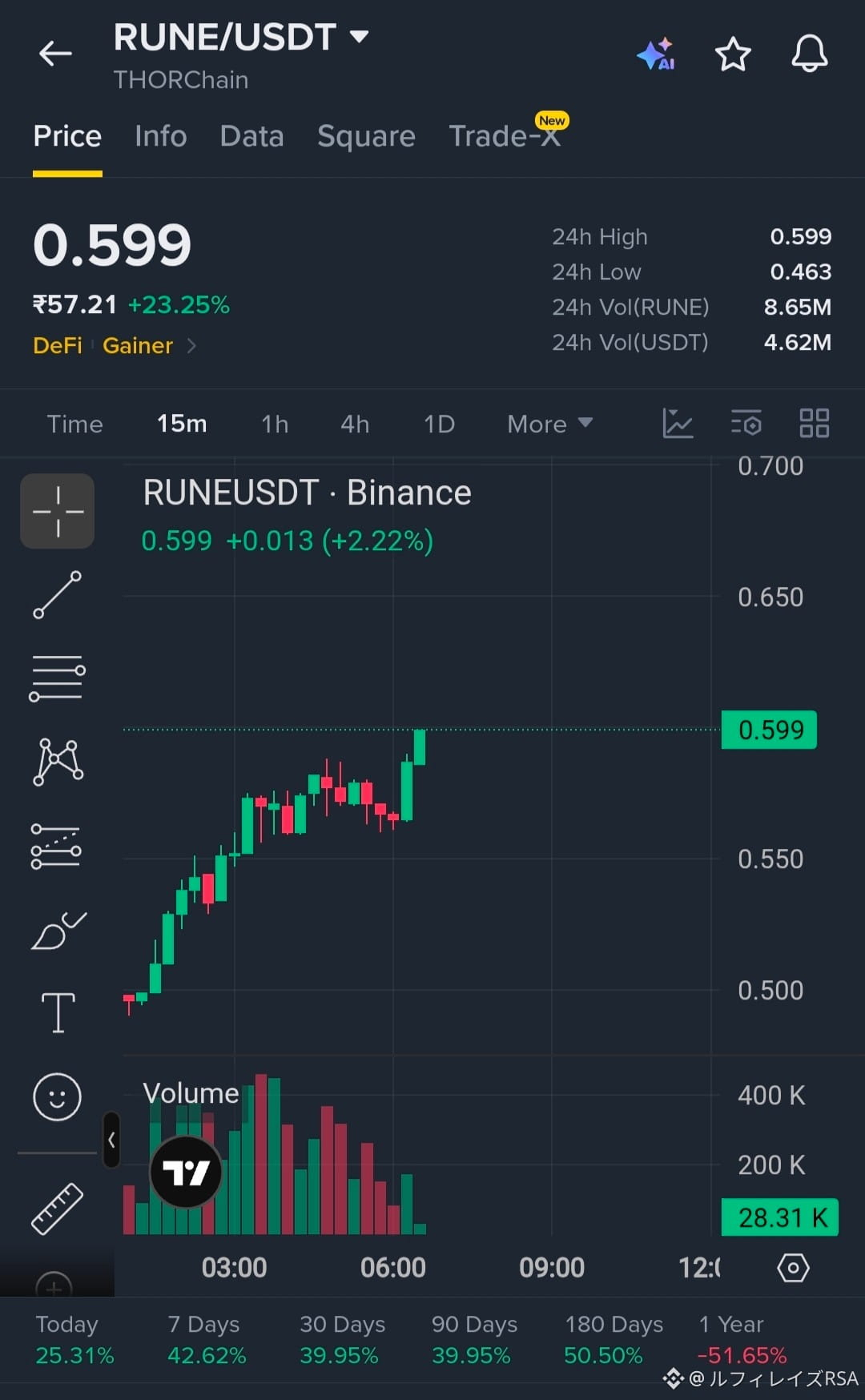Click the +23.25% change percentage
Screen dimensions: 865x1400
click(179, 304)
